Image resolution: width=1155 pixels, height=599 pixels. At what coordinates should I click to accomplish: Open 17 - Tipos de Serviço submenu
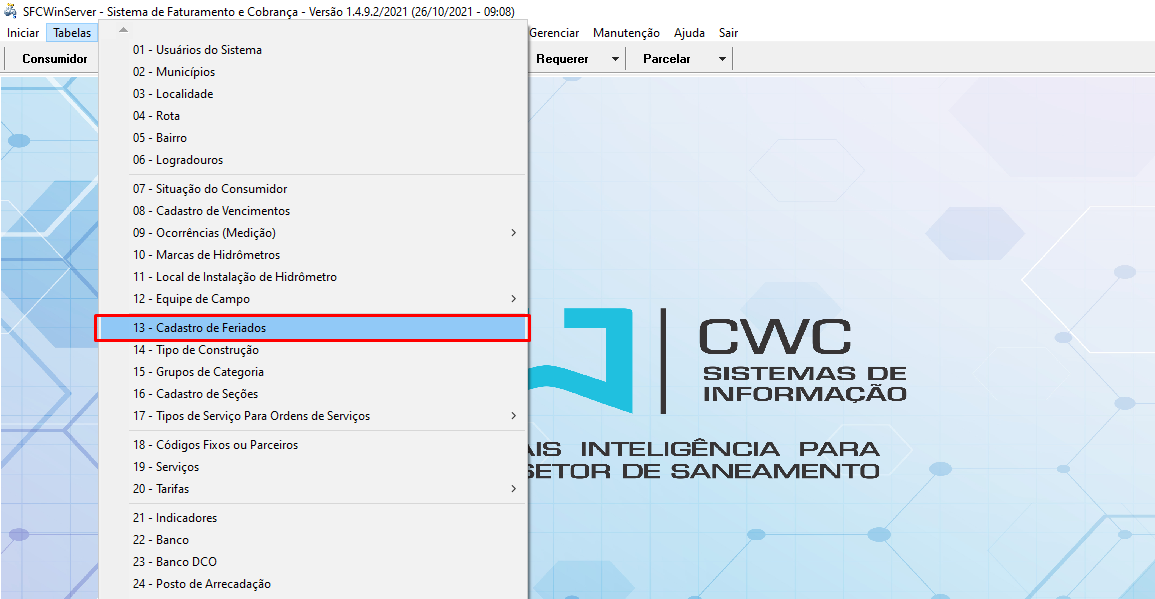[x=251, y=416]
